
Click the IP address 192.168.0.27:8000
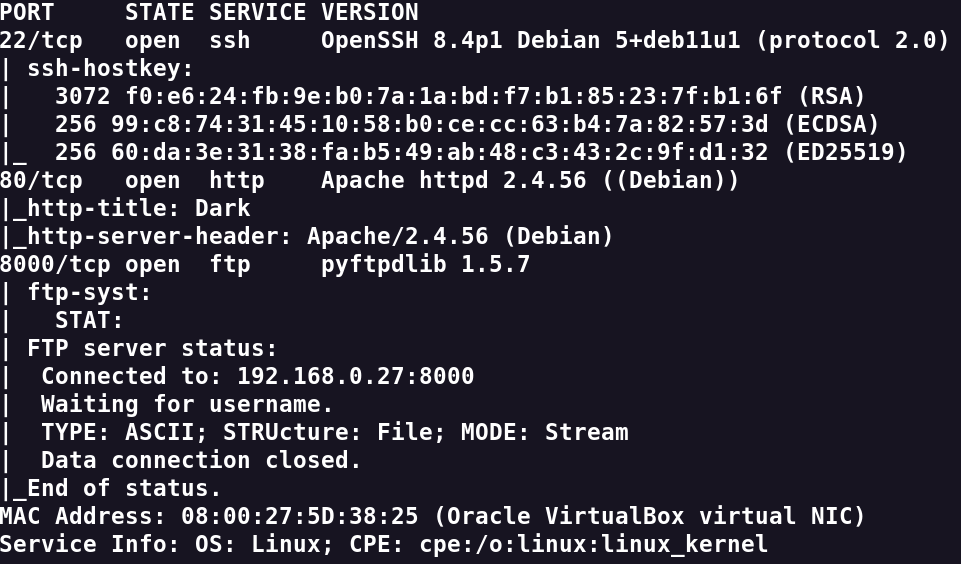coord(355,376)
